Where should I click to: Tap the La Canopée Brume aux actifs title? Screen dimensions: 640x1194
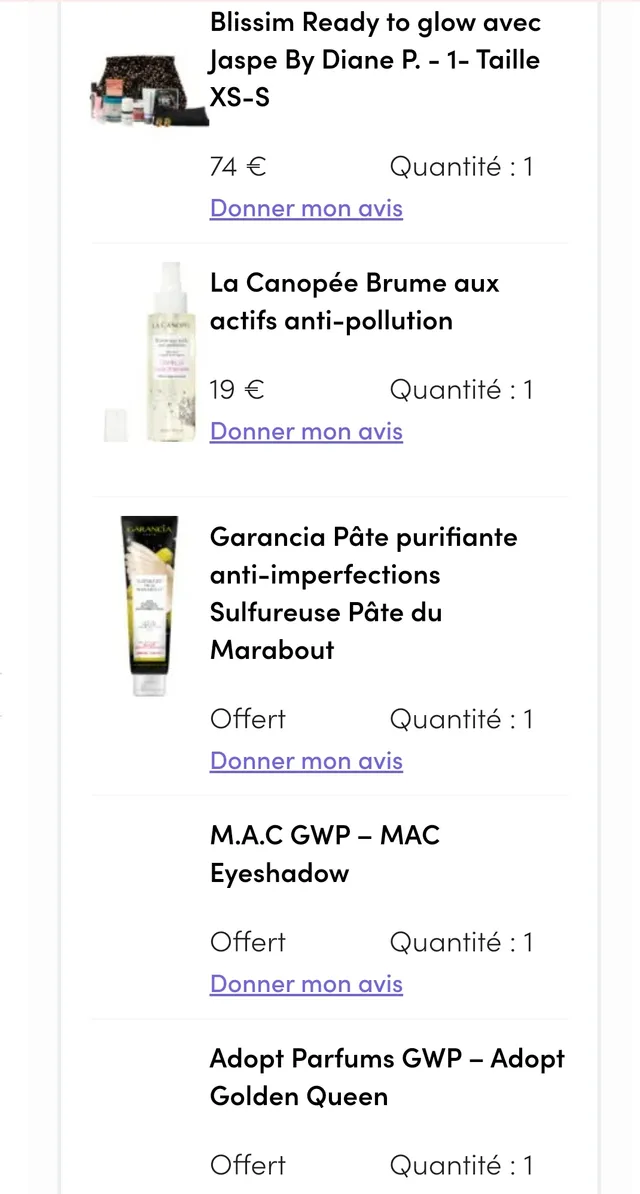click(354, 302)
